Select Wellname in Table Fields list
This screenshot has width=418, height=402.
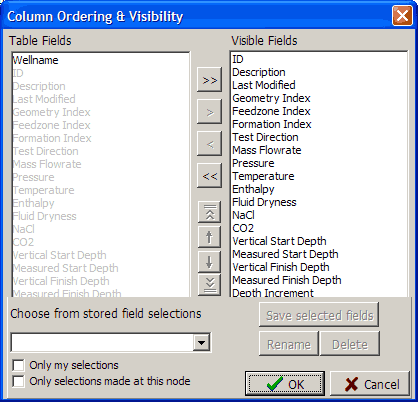(35, 60)
